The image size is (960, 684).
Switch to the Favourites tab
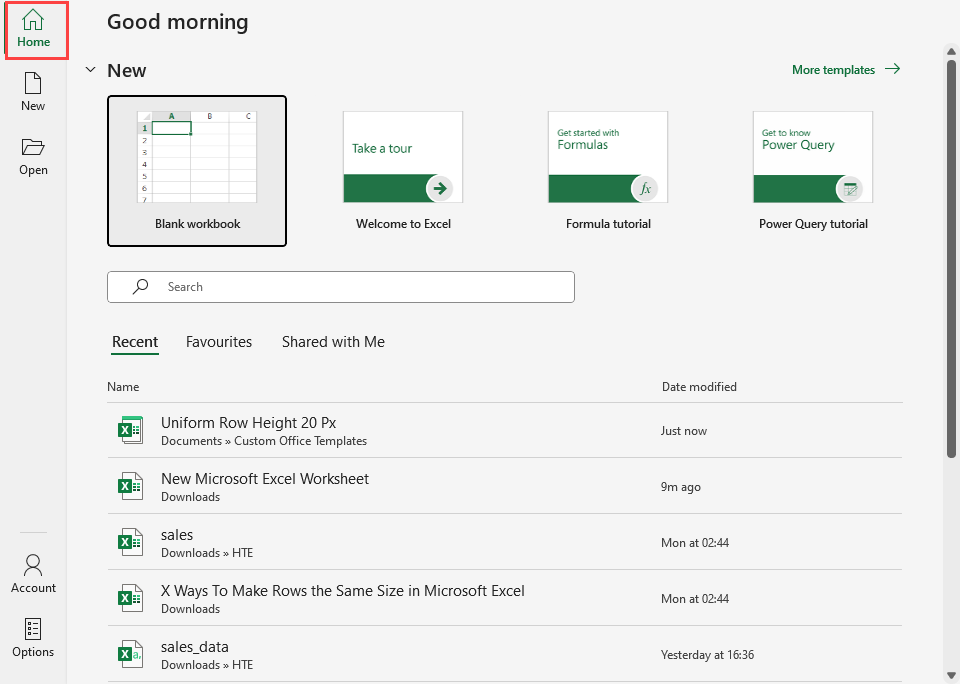pyautogui.click(x=219, y=342)
